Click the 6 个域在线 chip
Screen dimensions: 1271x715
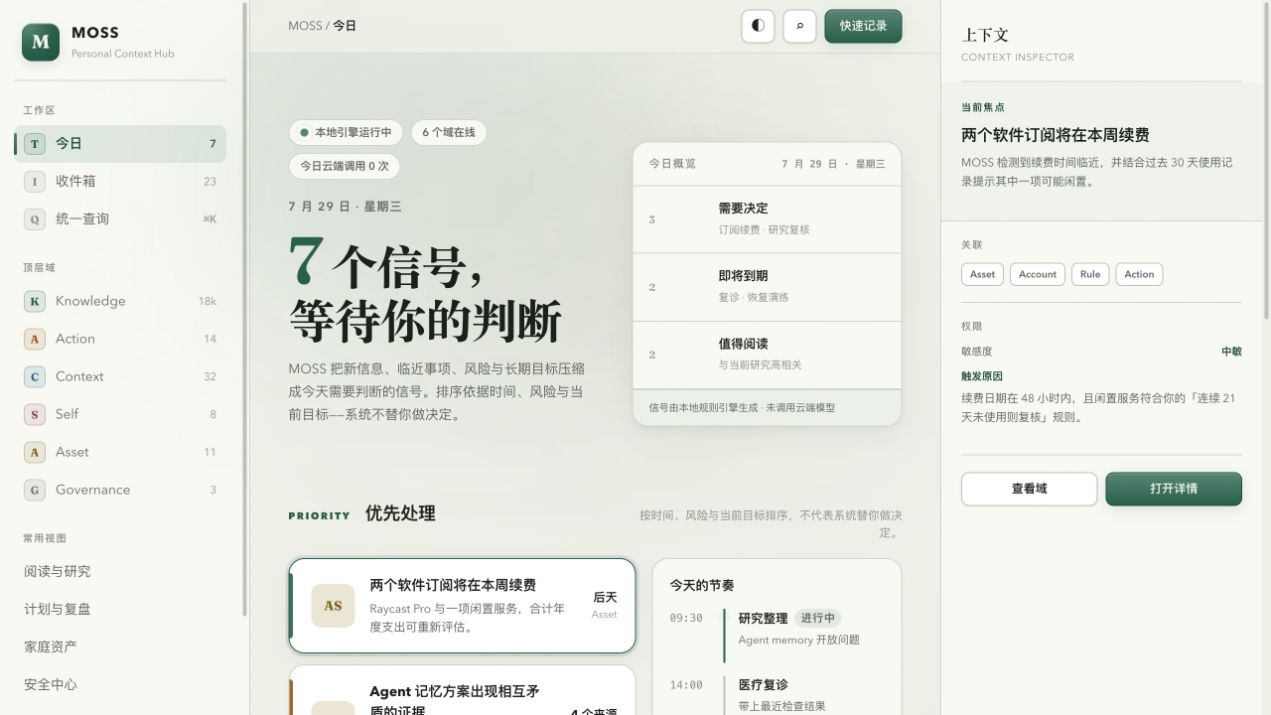(448, 132)
